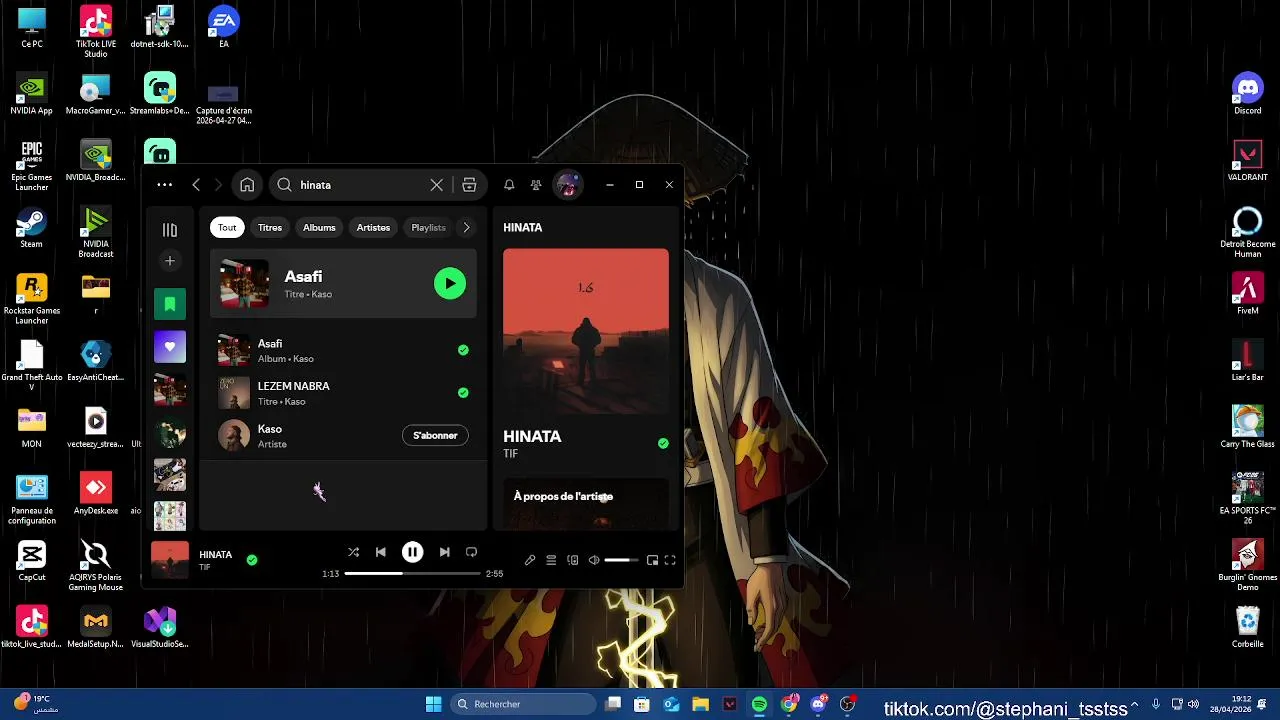
Task: Open Kaso artist result
Action: [x=343, y=436]
